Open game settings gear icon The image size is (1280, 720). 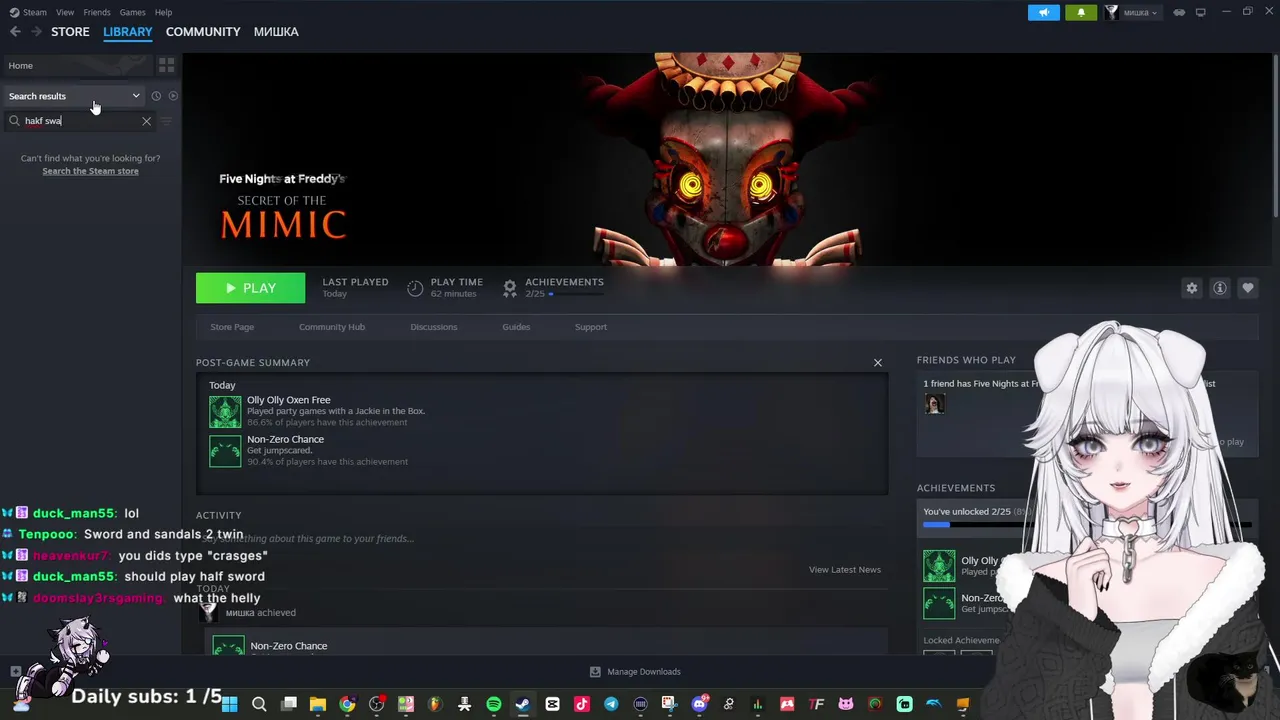[x=1191, y=288]
